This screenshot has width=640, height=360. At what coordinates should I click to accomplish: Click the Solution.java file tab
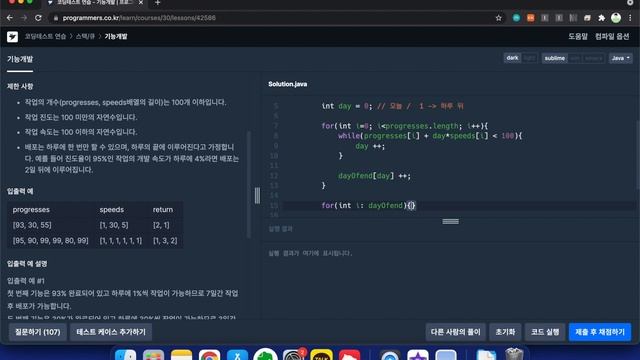(287, 84)
